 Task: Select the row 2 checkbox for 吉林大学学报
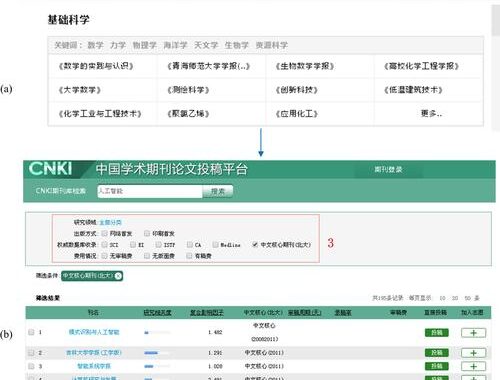point(31,353)
